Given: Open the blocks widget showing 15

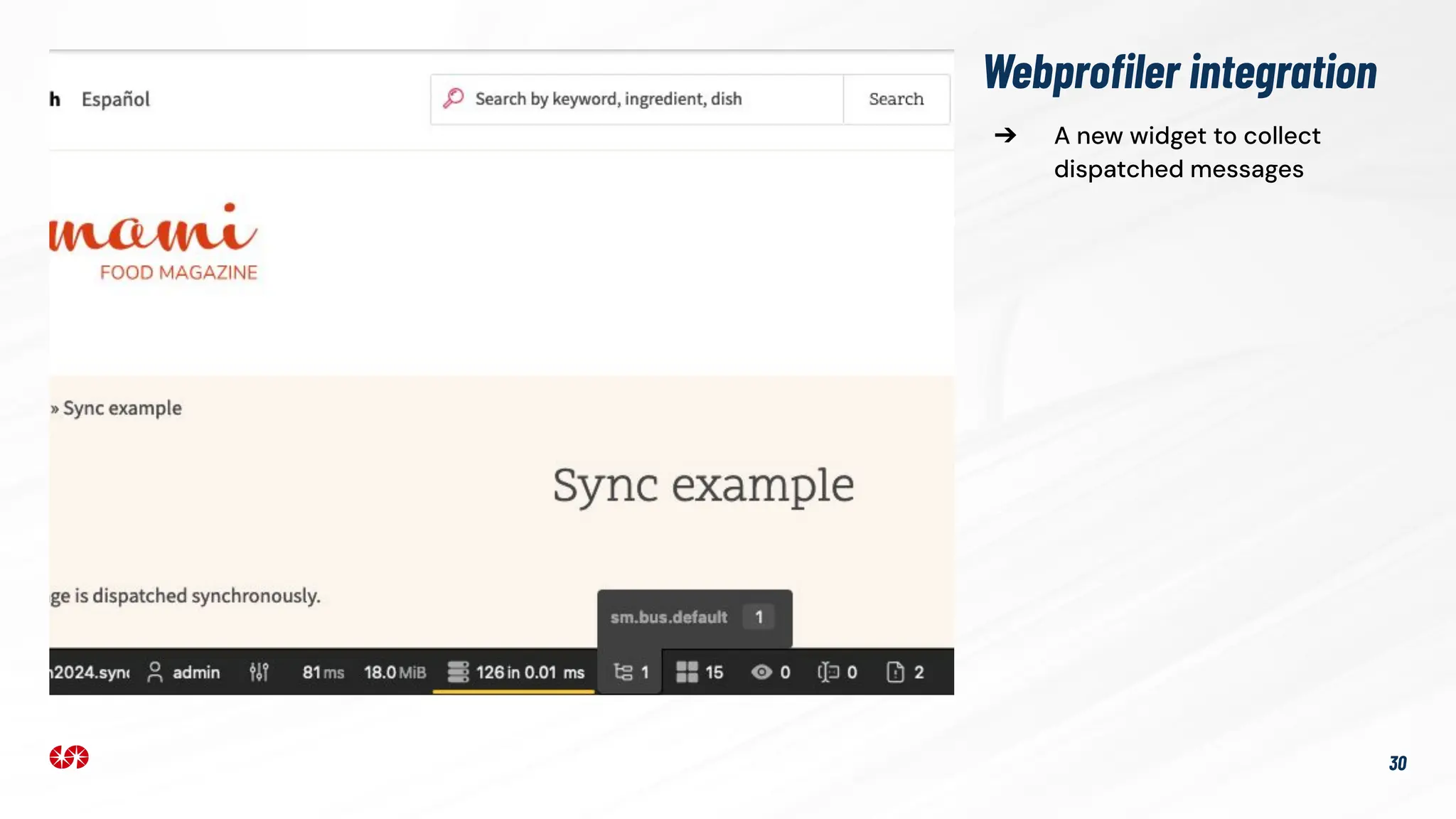Looking at the screenshot, I should pyautogui.click(x=700, y=672).
